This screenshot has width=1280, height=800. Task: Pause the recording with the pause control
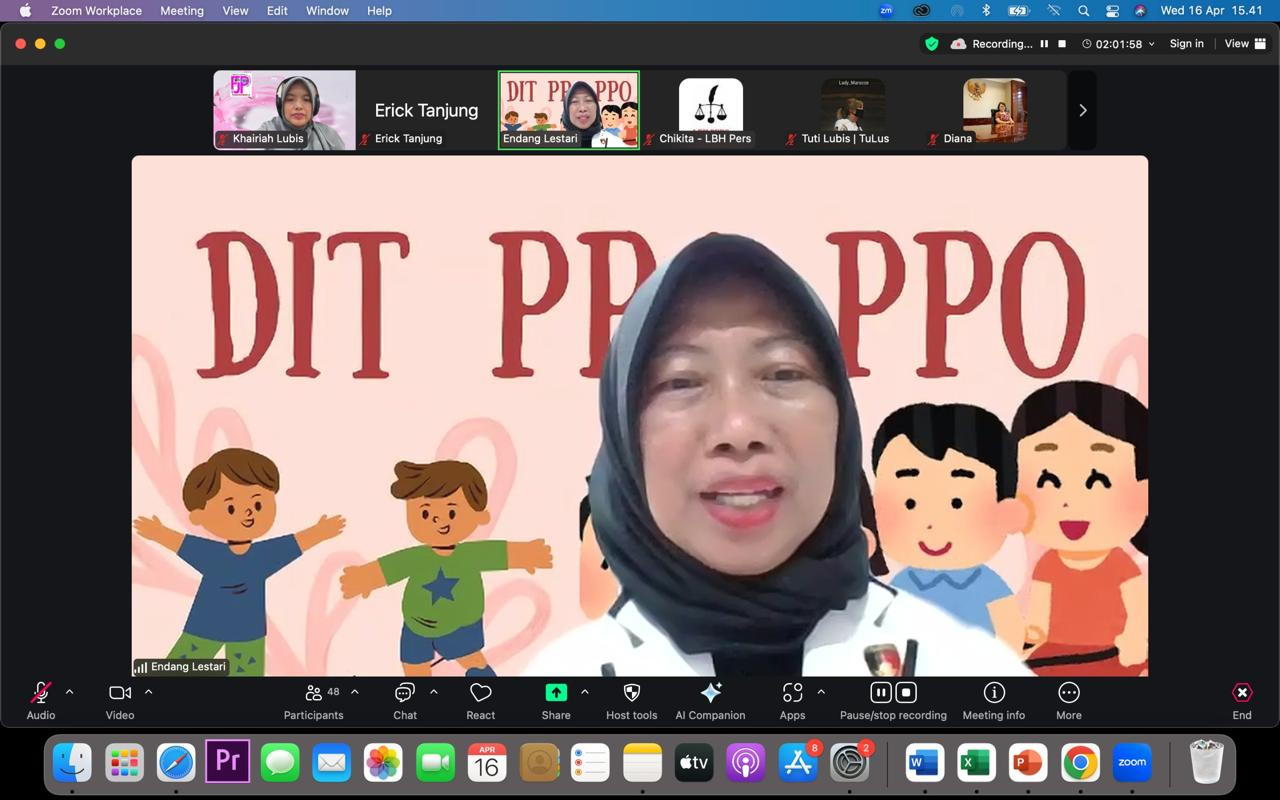pyautogui.click(x=880, y=691)
